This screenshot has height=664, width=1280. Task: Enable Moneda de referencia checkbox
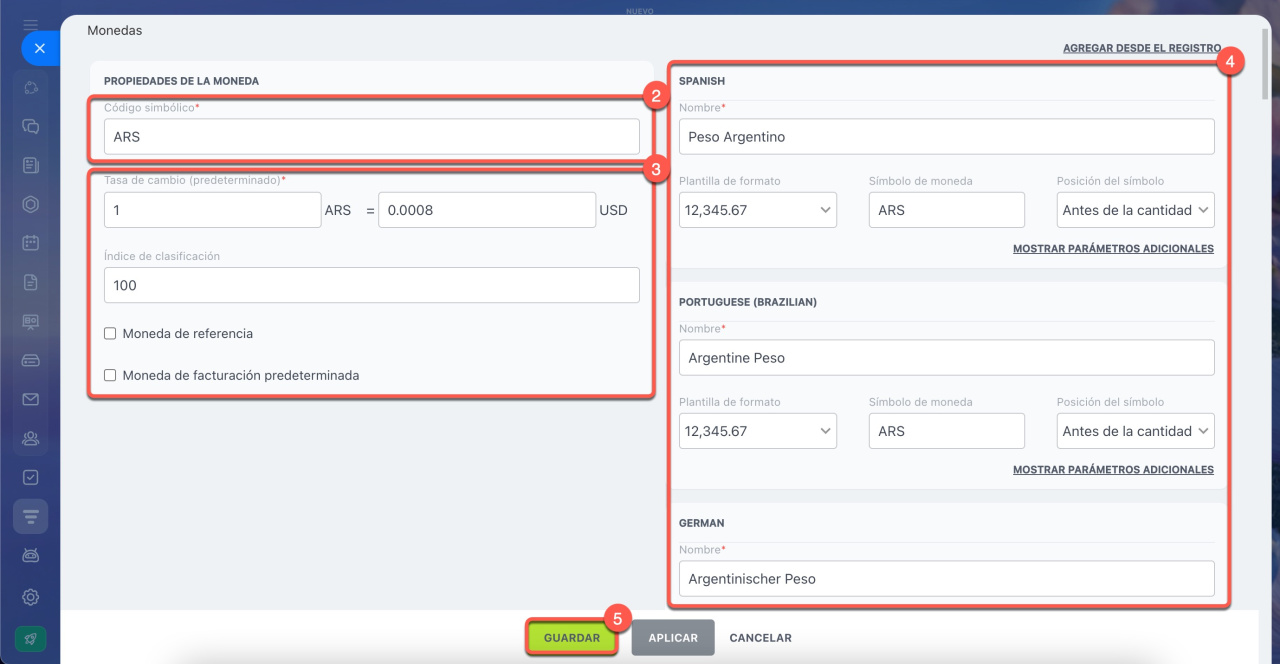[110, 334]
